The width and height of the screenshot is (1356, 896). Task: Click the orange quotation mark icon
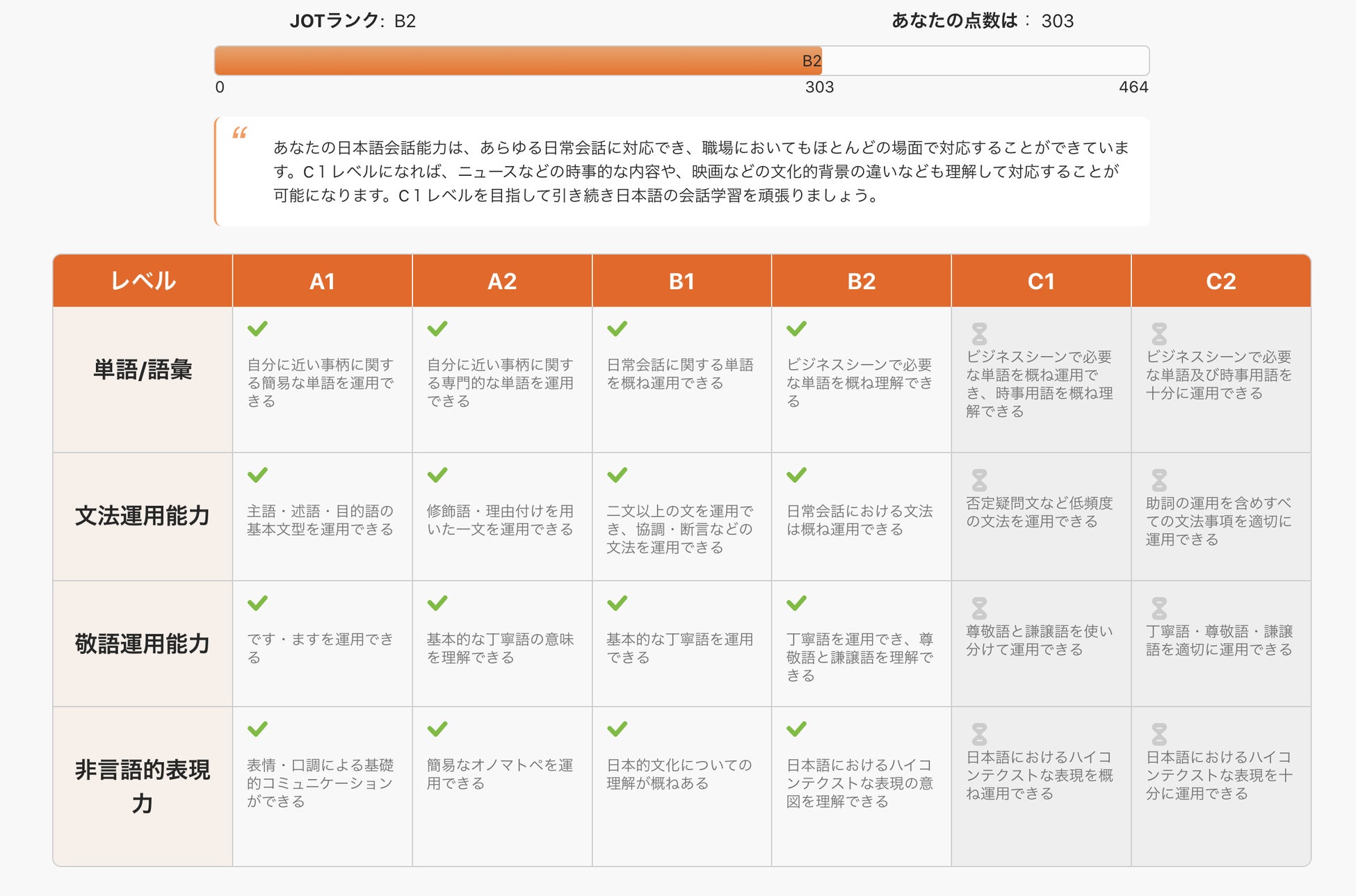click(x=240, y=133)
